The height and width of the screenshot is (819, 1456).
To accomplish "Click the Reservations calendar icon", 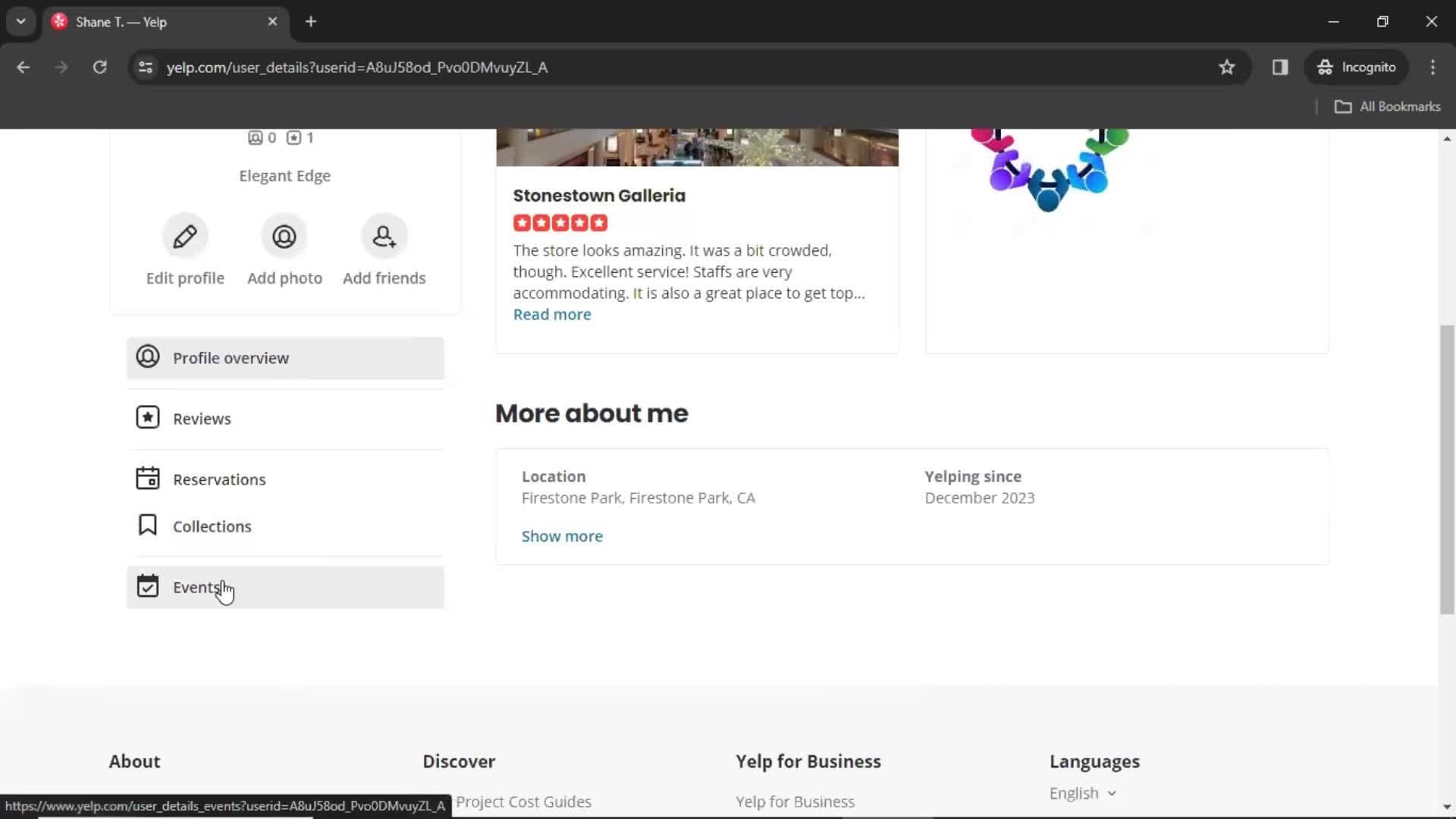I will (x=147, y=478).
